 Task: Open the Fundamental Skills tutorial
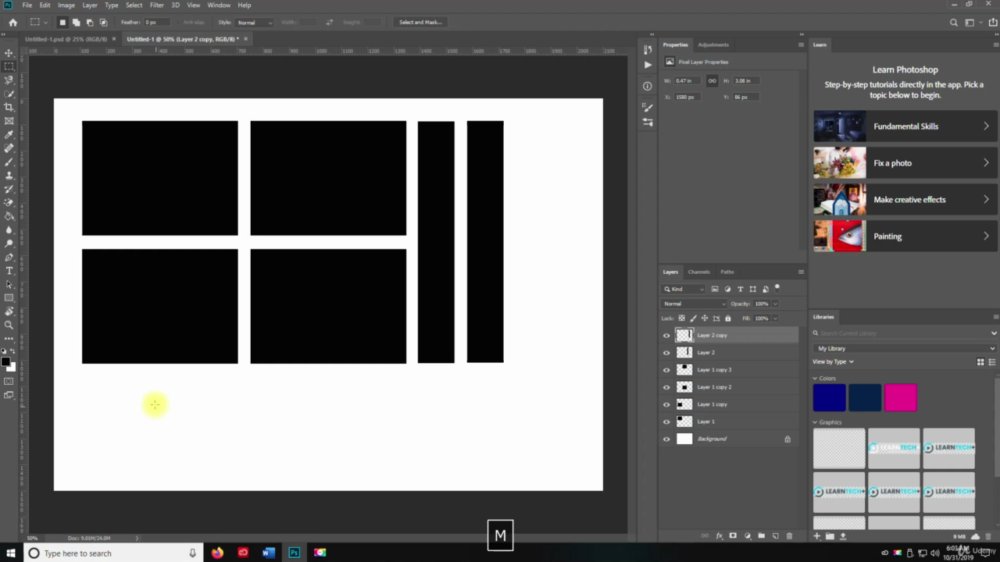[905, 126]
